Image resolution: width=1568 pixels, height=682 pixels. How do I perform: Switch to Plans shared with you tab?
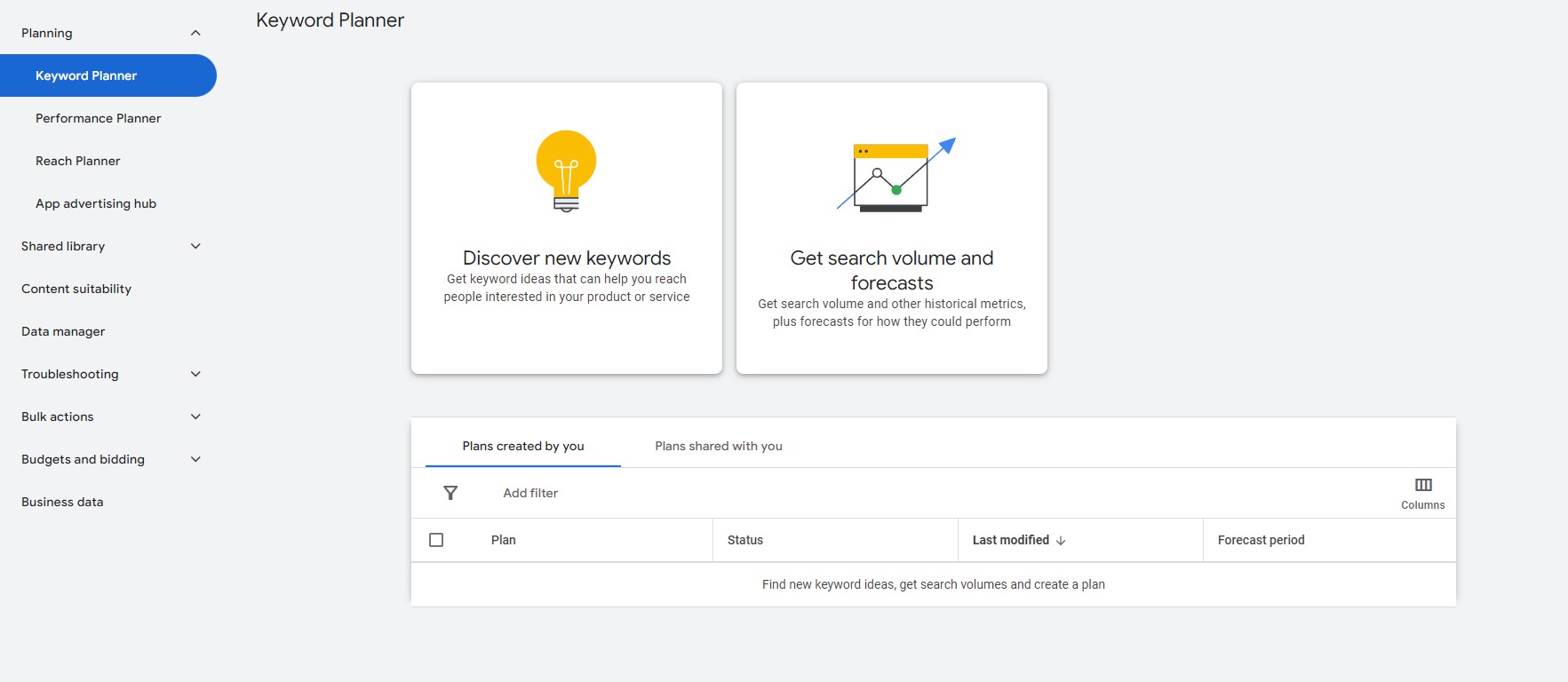click(718, 446)
